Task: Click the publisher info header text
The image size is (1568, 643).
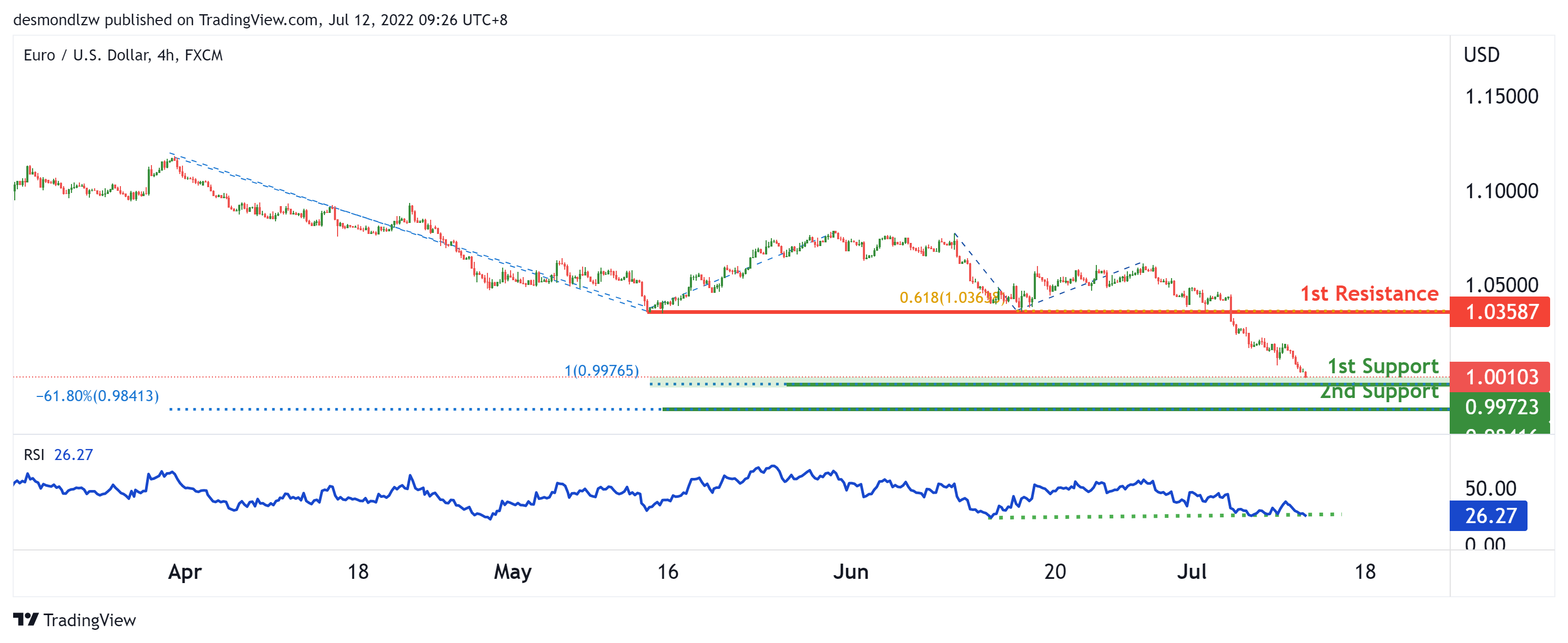Action: click(260, 20)
